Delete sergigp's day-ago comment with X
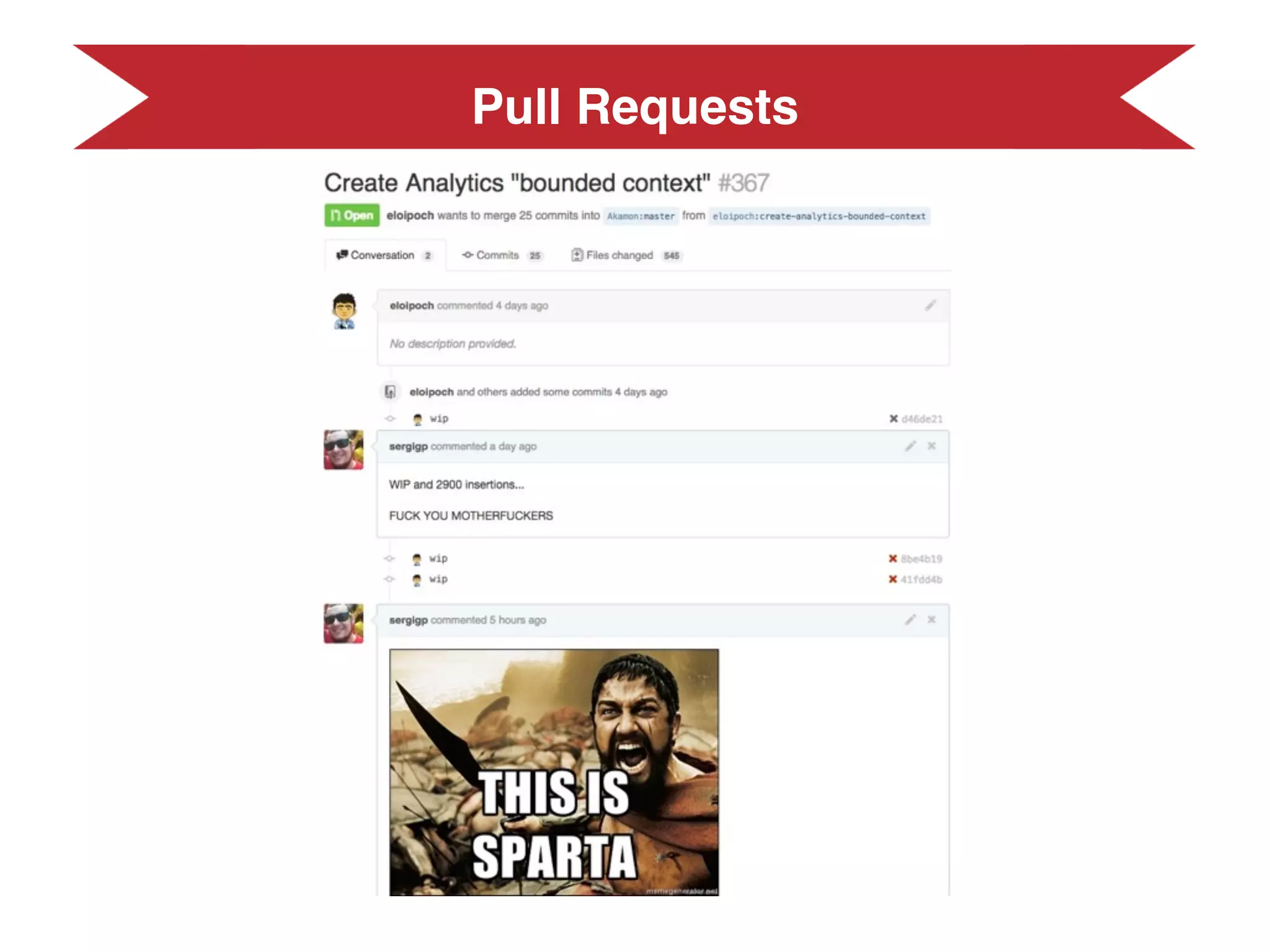This screenshot has width=1270, height=952. [x=931, y=446]
